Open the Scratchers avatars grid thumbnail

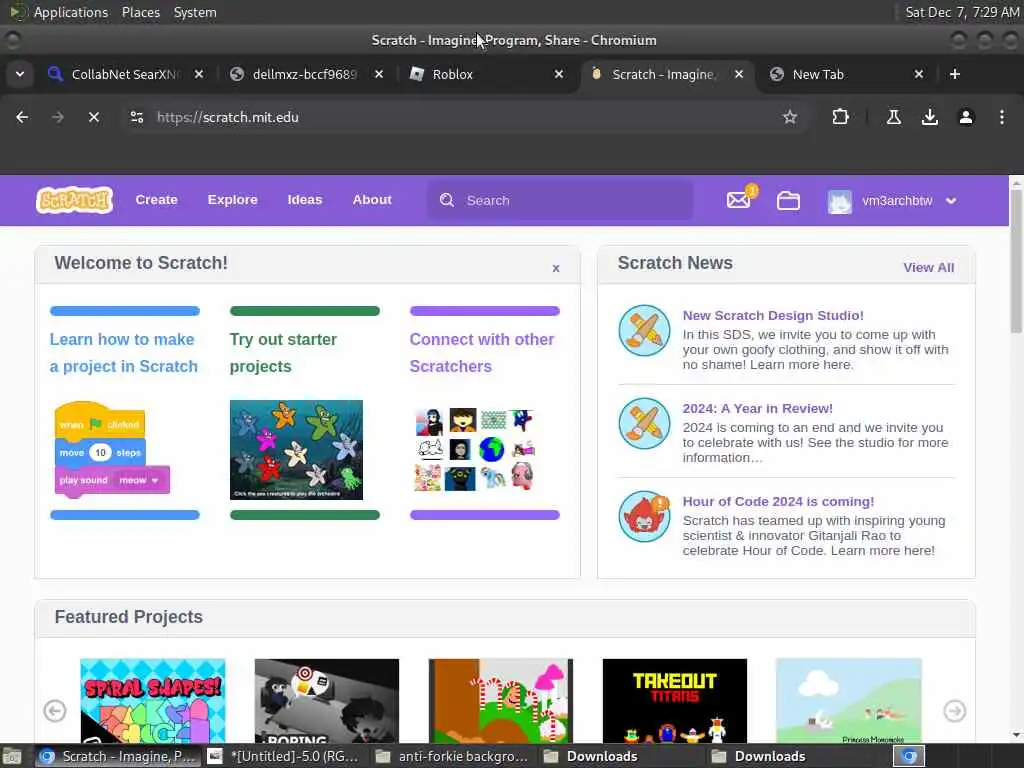coord(475,450)
